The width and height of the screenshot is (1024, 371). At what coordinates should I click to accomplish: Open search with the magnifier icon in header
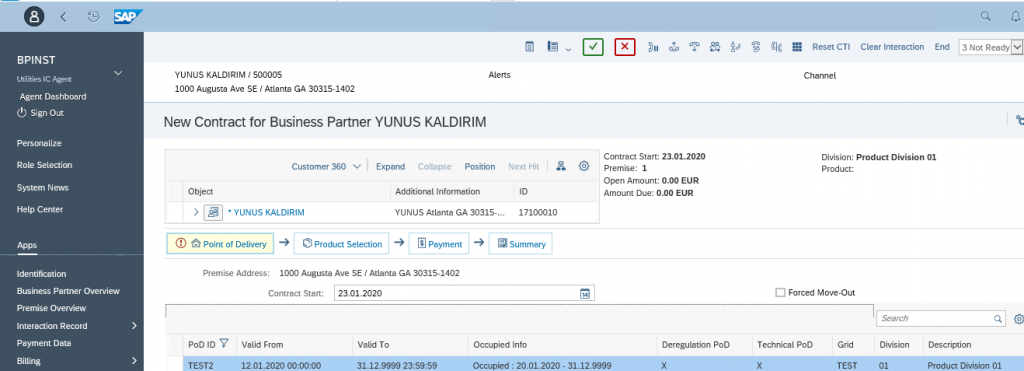985,16
